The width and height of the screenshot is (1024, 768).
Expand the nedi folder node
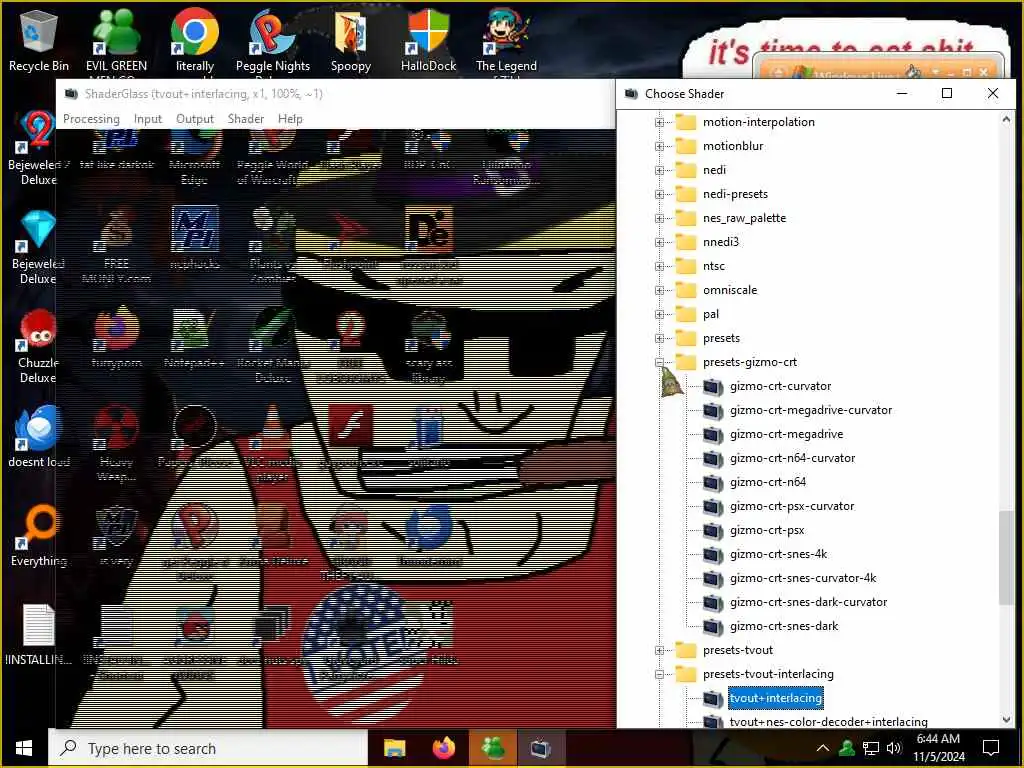coord(659,170)
